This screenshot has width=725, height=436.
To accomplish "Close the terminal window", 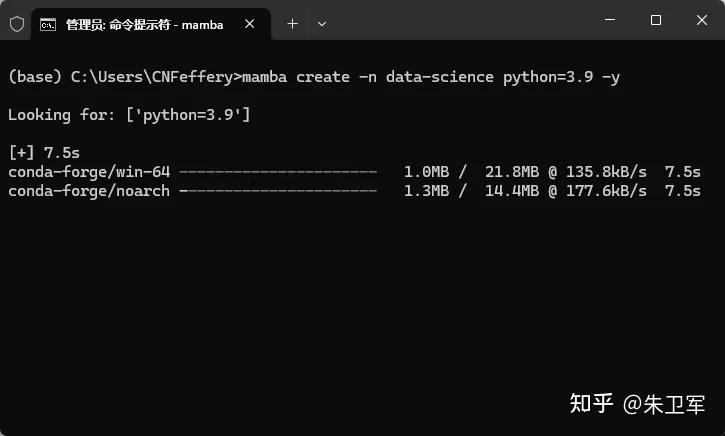I will pyautogui.click(x=702, y=20).
